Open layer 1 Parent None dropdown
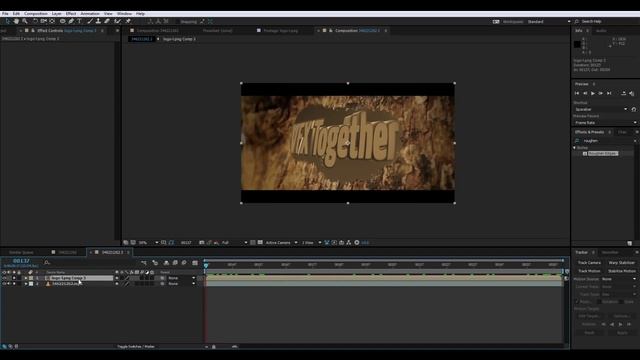 point(182,278)
